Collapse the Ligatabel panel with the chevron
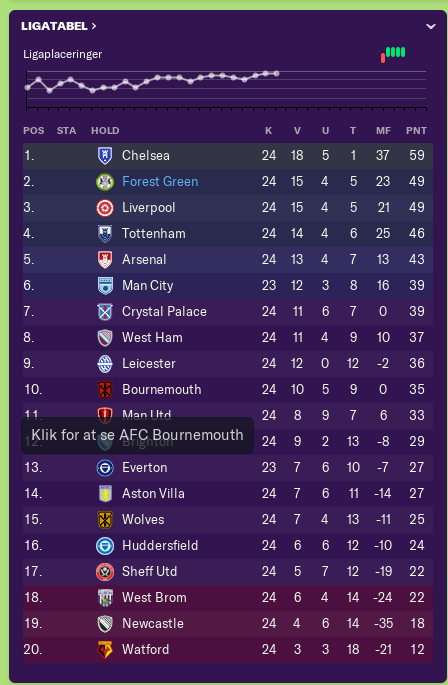 click(431, 27)
